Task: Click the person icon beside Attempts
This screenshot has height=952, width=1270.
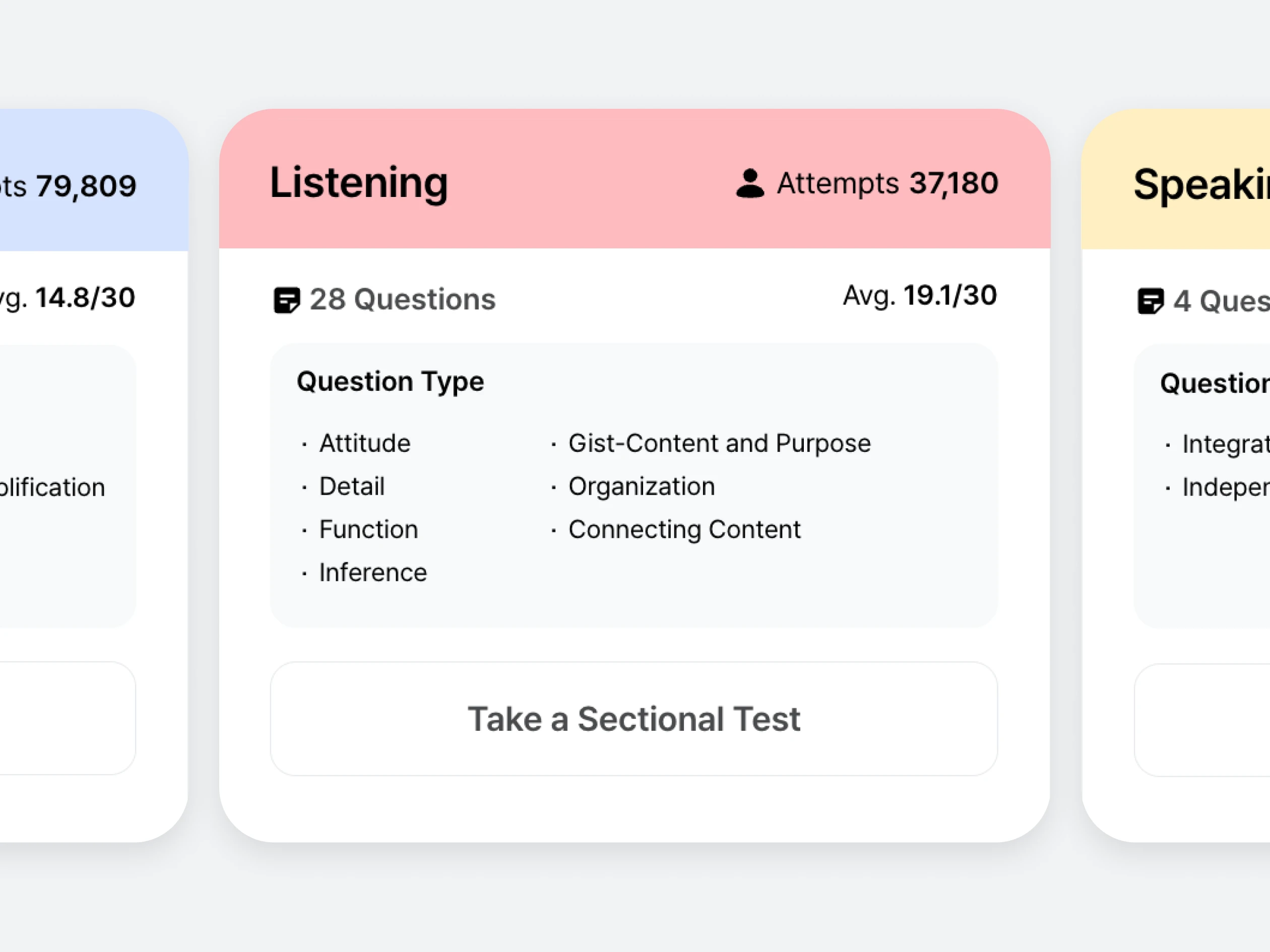Action: point(750,184)
